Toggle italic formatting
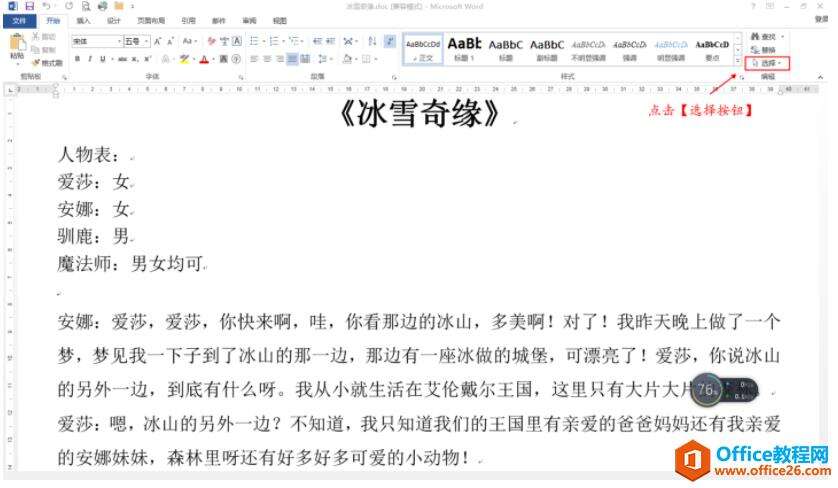Image resolution: width=838 pixels, height=488 pixels. tap(90, 59)
